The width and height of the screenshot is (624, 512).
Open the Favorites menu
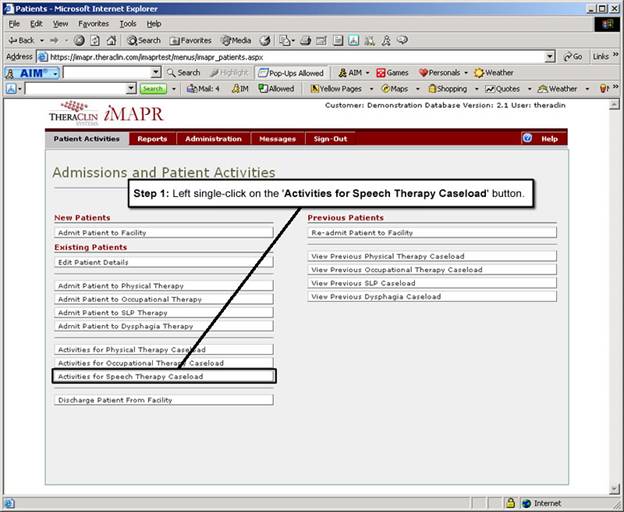tap(93, 23)
